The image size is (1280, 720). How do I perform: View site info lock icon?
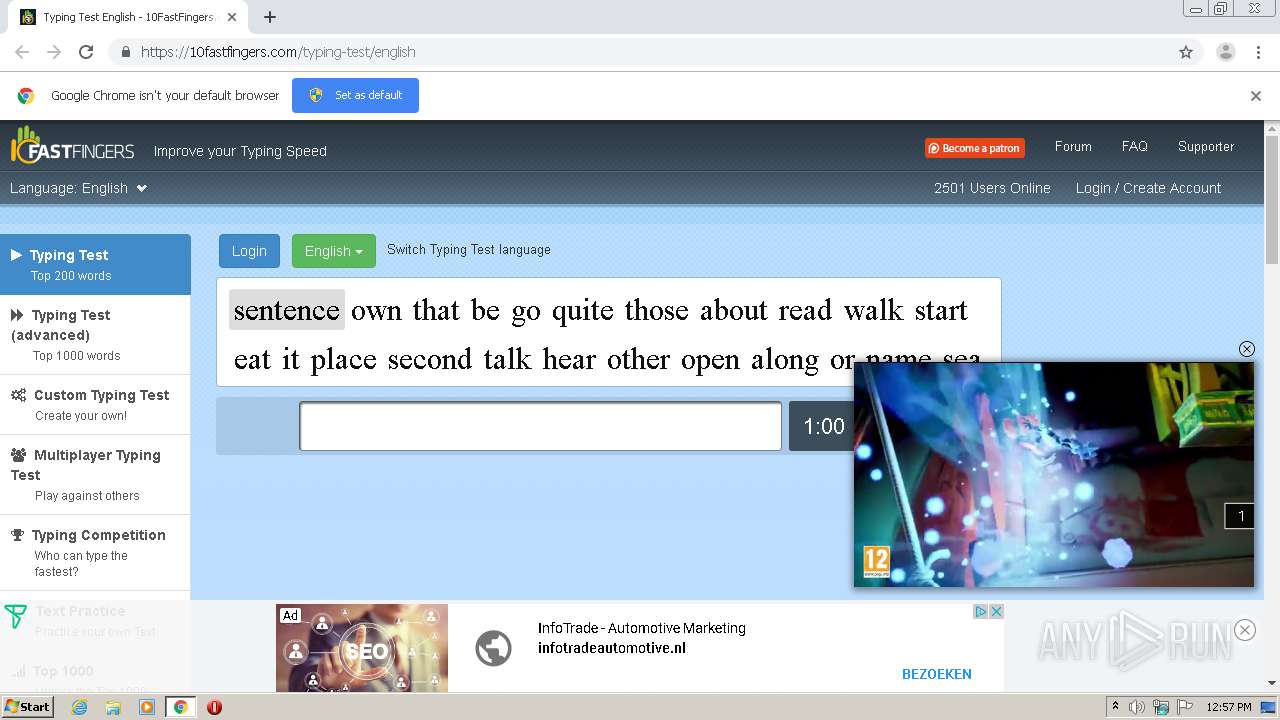coord(125,52)
